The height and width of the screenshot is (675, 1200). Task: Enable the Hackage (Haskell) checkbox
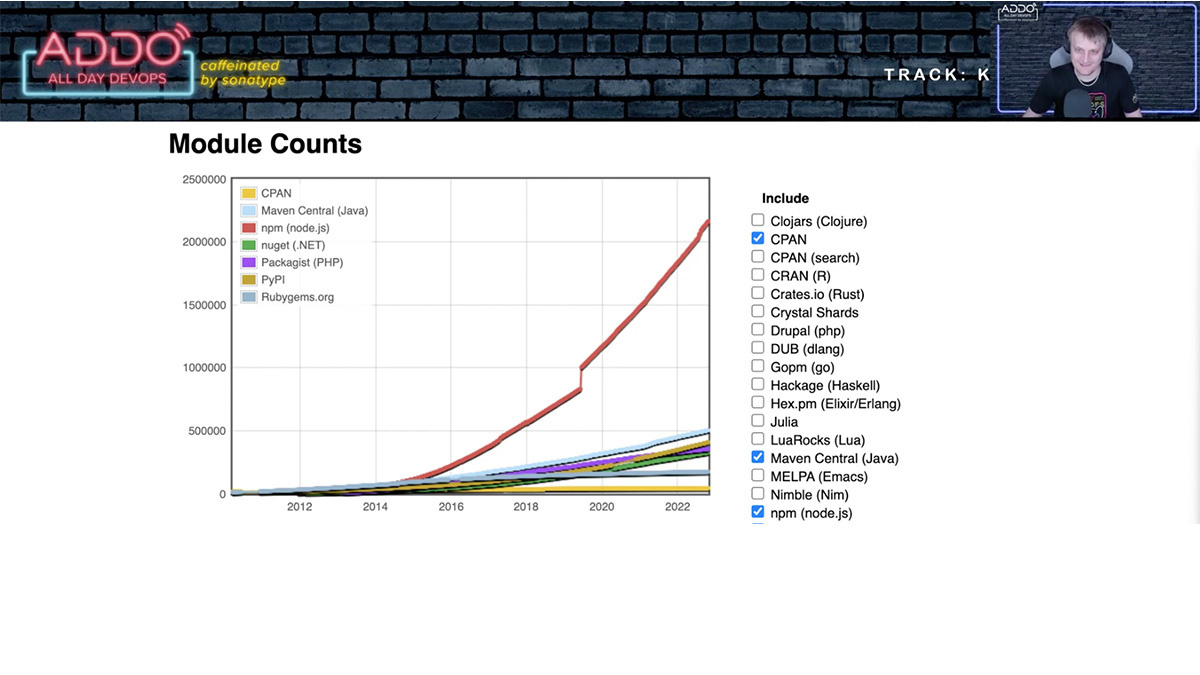click(758, 385)
